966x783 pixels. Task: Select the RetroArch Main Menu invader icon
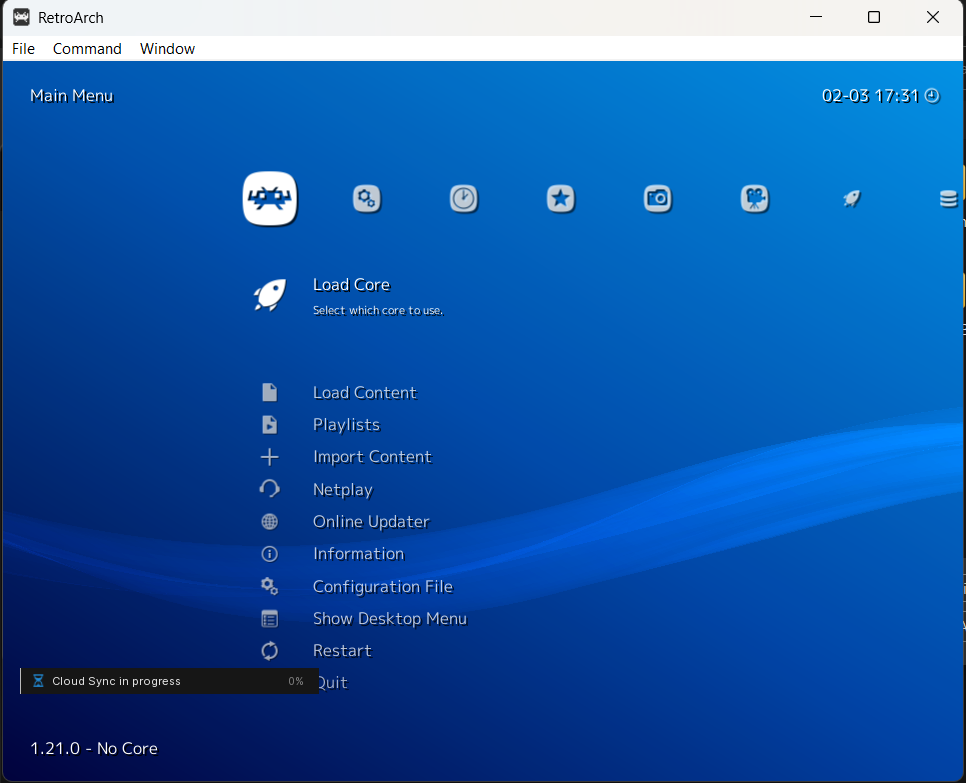(x=270, y=198)
